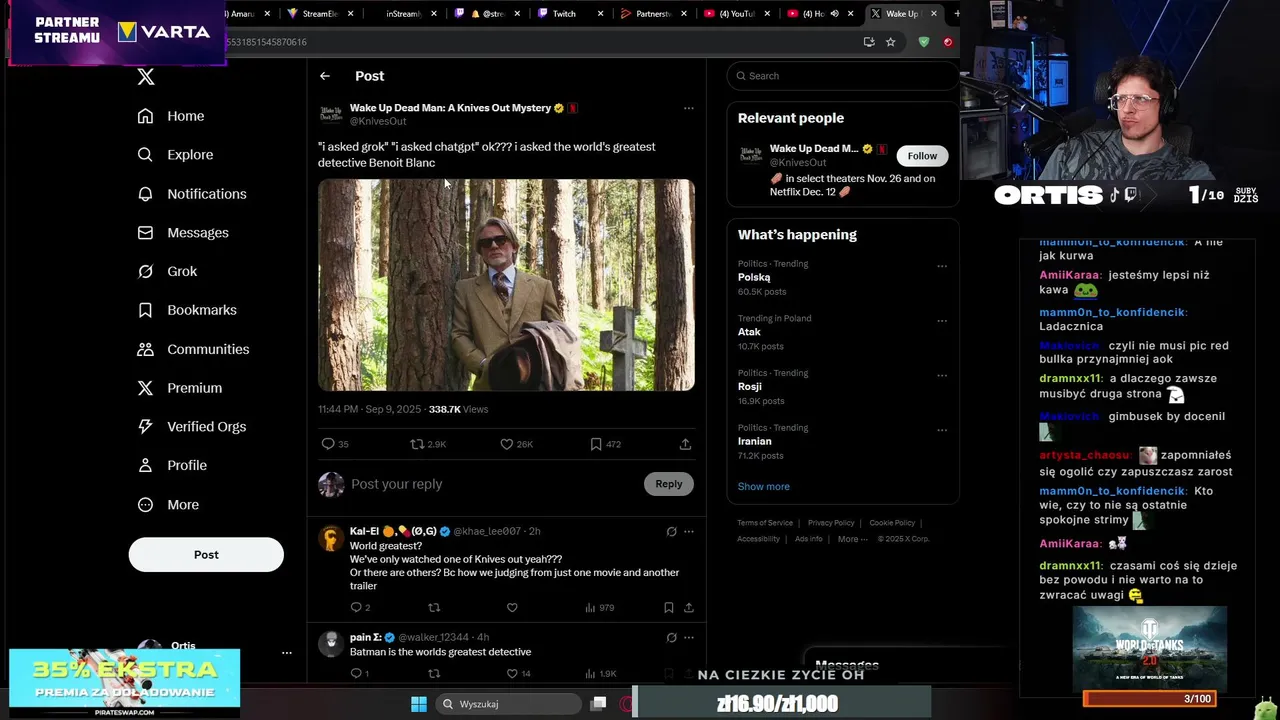This screenshot has height=720, width=1280.
Task: Click the install app icon in address bar
Action: [x=868, y=42]
